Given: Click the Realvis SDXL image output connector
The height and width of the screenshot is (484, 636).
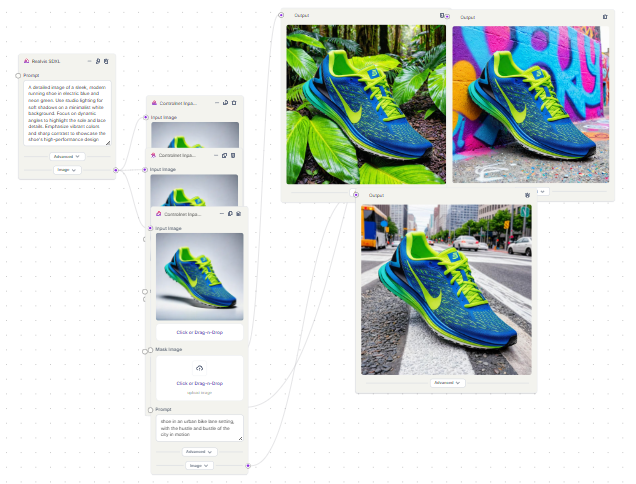Looking at the screenshot, I should [116, 170].
